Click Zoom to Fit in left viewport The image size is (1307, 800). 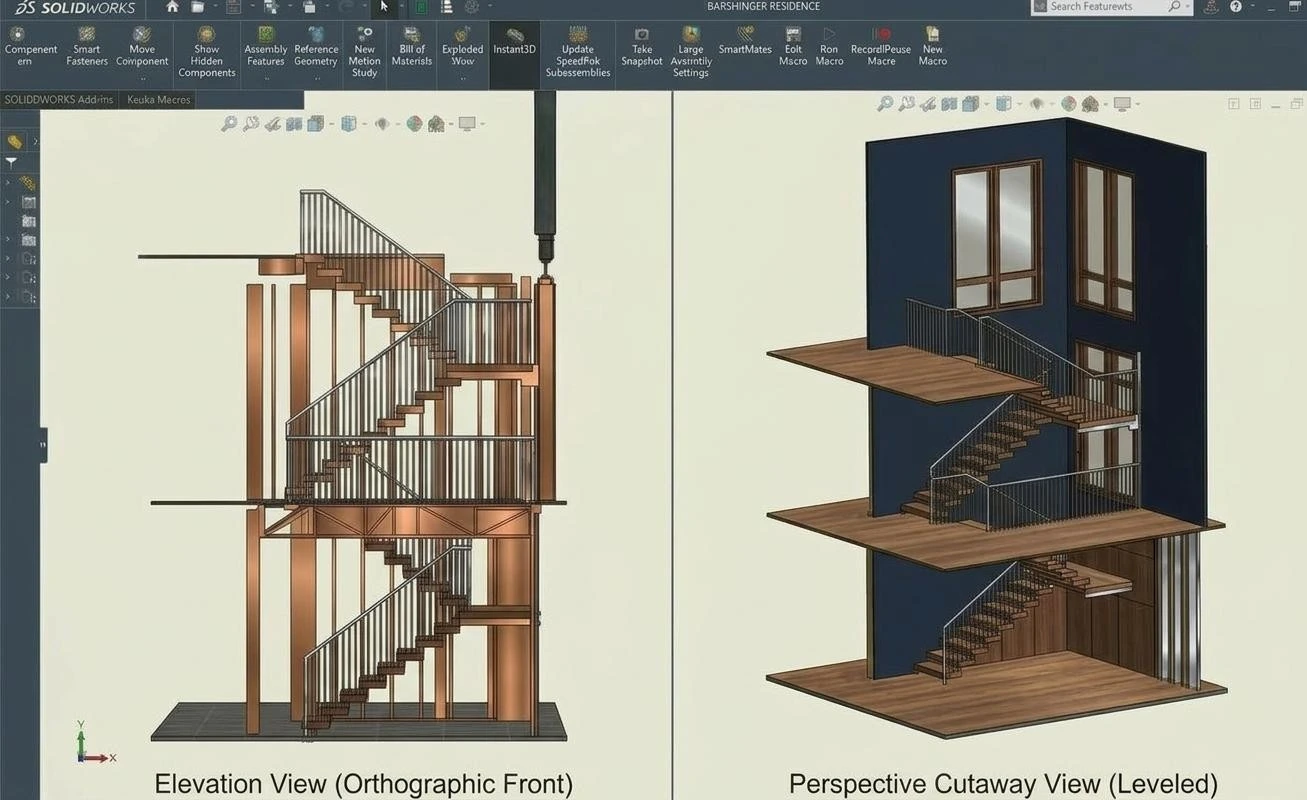(229, 124)
